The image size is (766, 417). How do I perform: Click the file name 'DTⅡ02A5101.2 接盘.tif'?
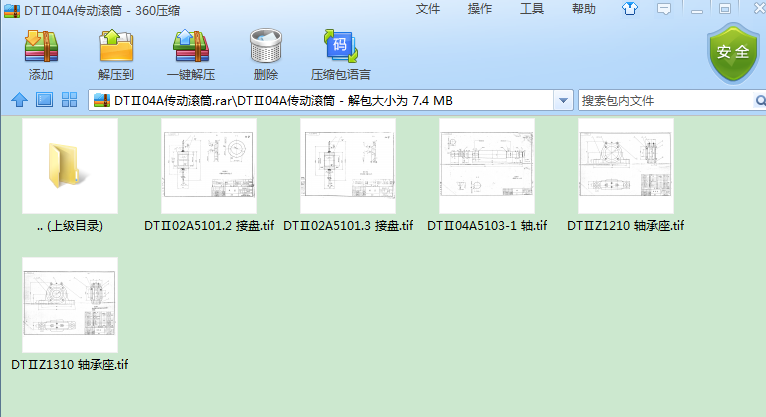(209, 226)
